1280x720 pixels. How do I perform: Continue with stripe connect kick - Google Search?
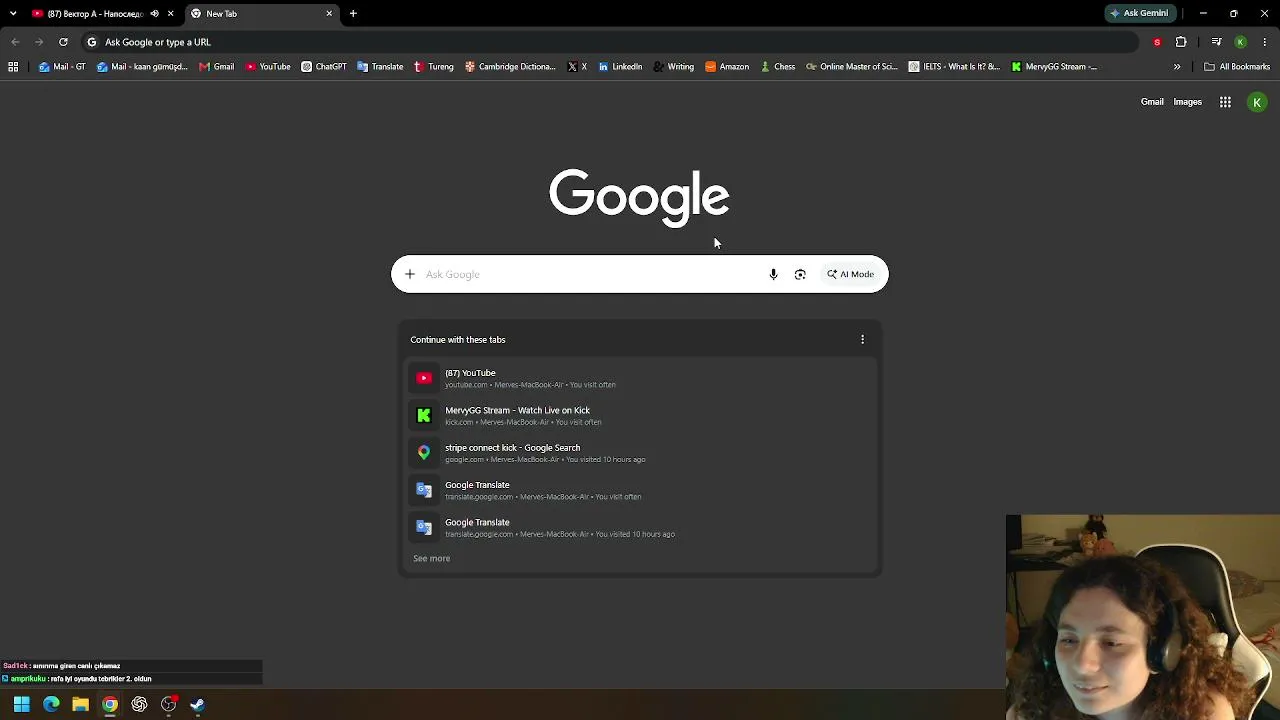click(x=640, y=453)
